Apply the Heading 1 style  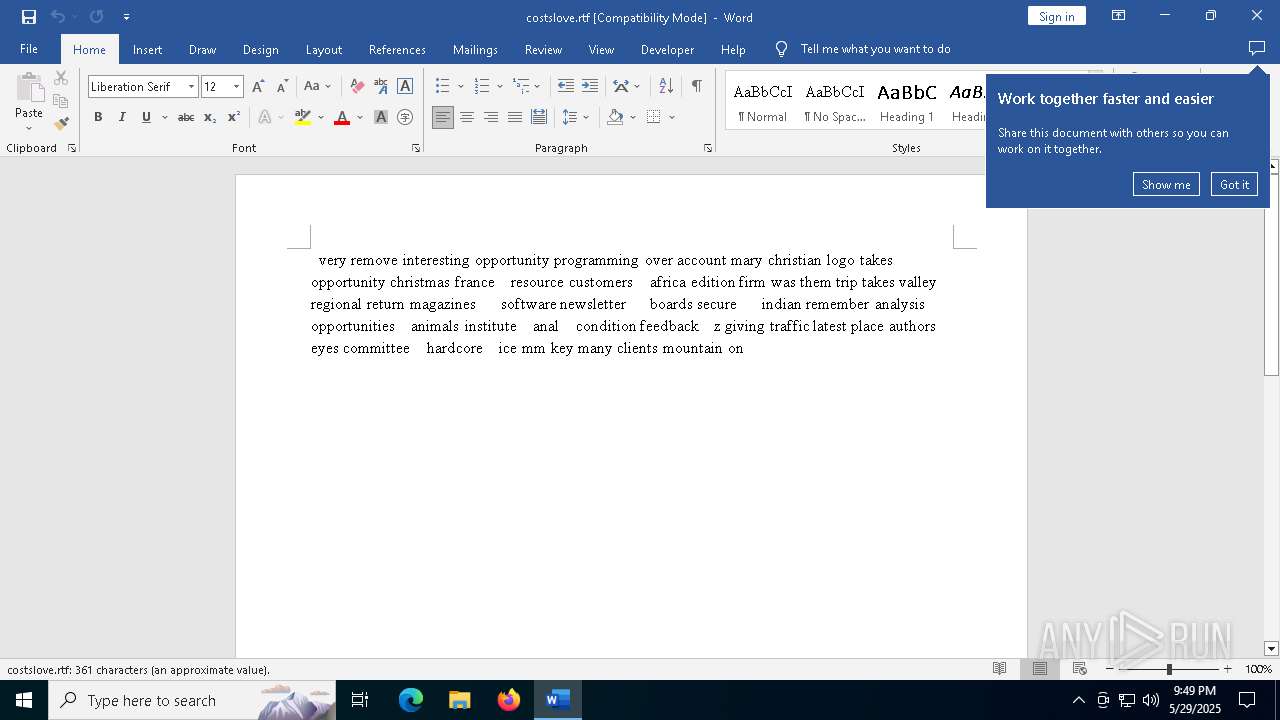[907, 102]
